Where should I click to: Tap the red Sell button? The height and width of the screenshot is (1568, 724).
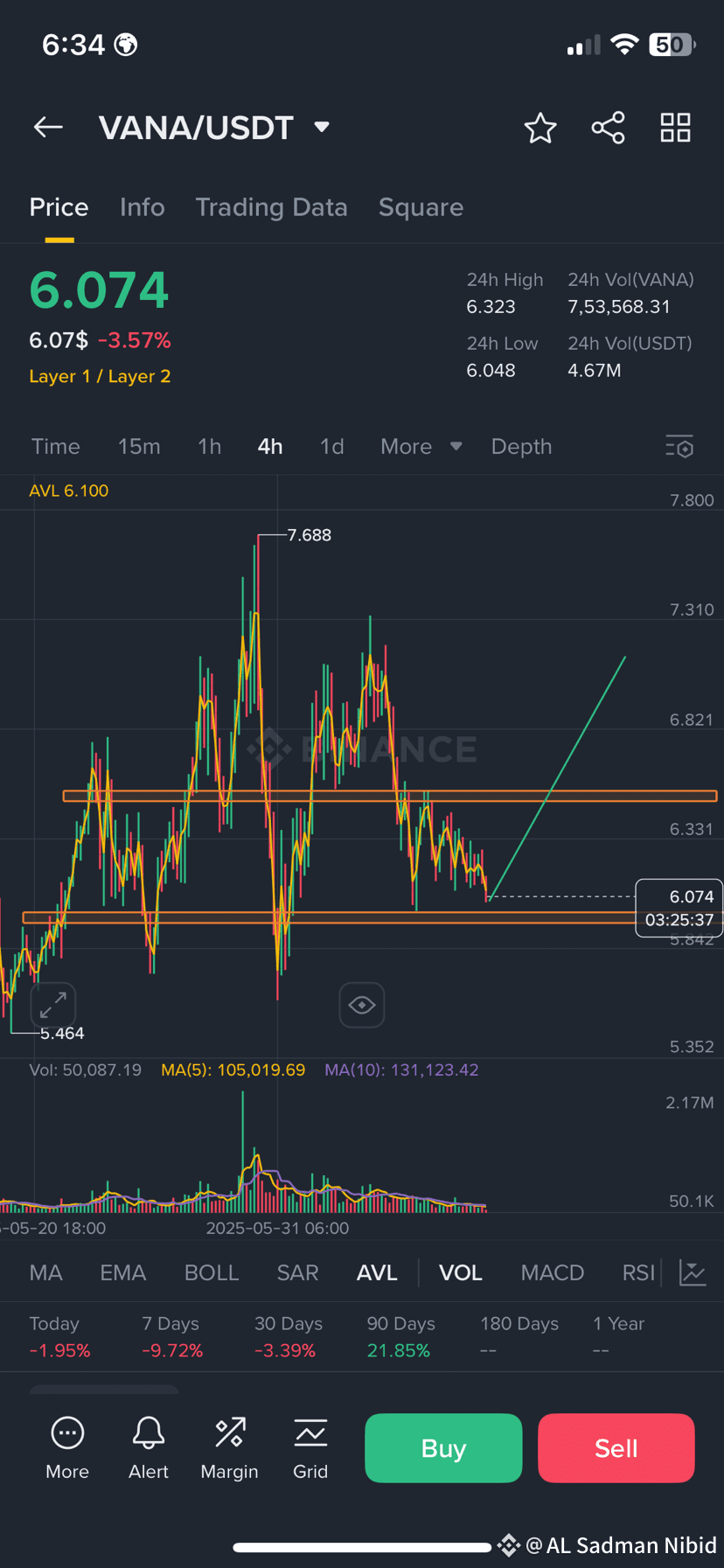[x=616, y=1448]
